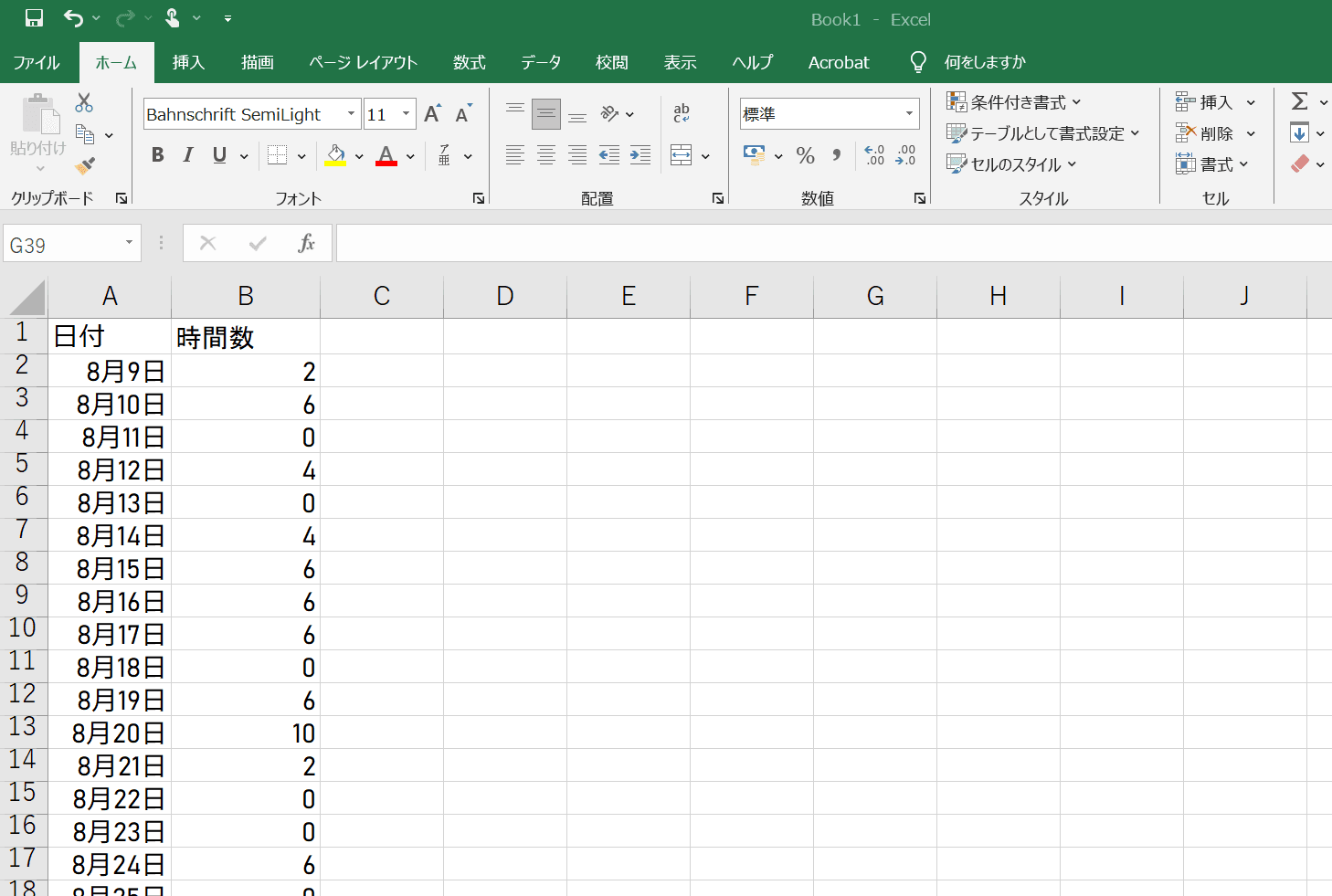This screenshot has width=1332, height=896.
Task: Open the 挿入 ribbon tab
Action: point(188,62)
